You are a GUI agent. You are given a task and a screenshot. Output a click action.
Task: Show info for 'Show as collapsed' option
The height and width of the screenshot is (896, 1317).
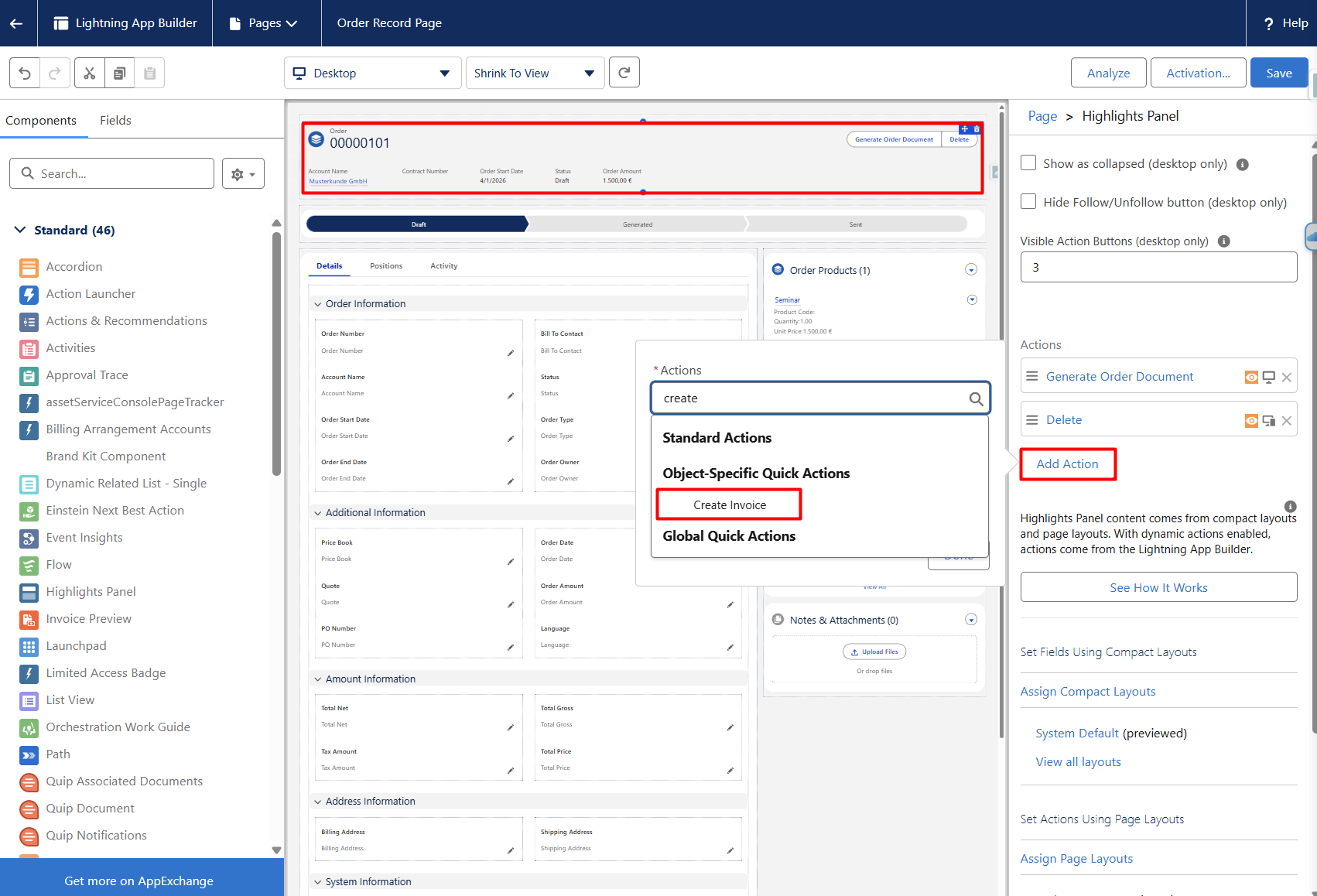1243,164
